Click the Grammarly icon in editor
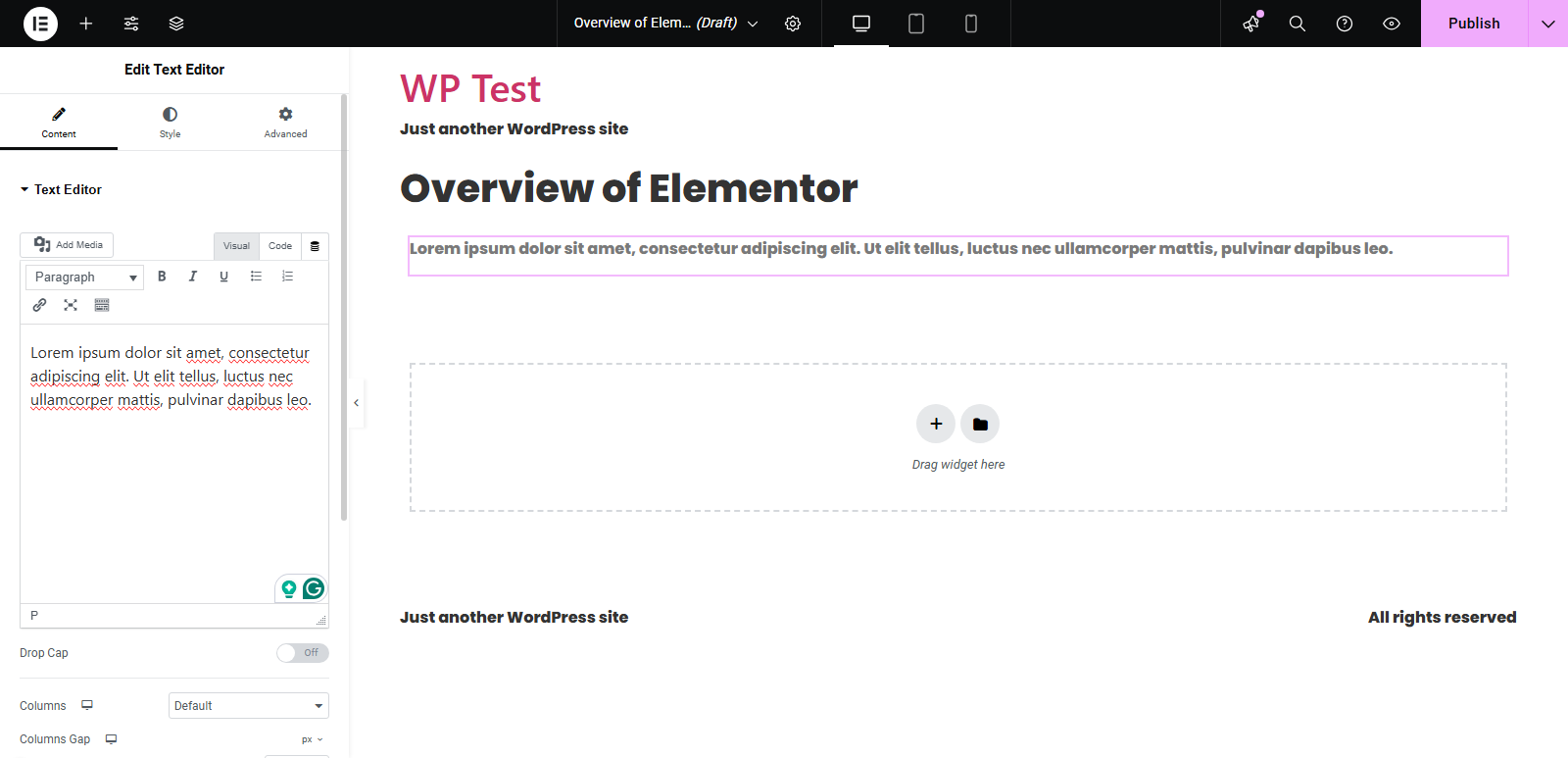The width and height of the screenshot is (1568, 758). tap(314, 588)
